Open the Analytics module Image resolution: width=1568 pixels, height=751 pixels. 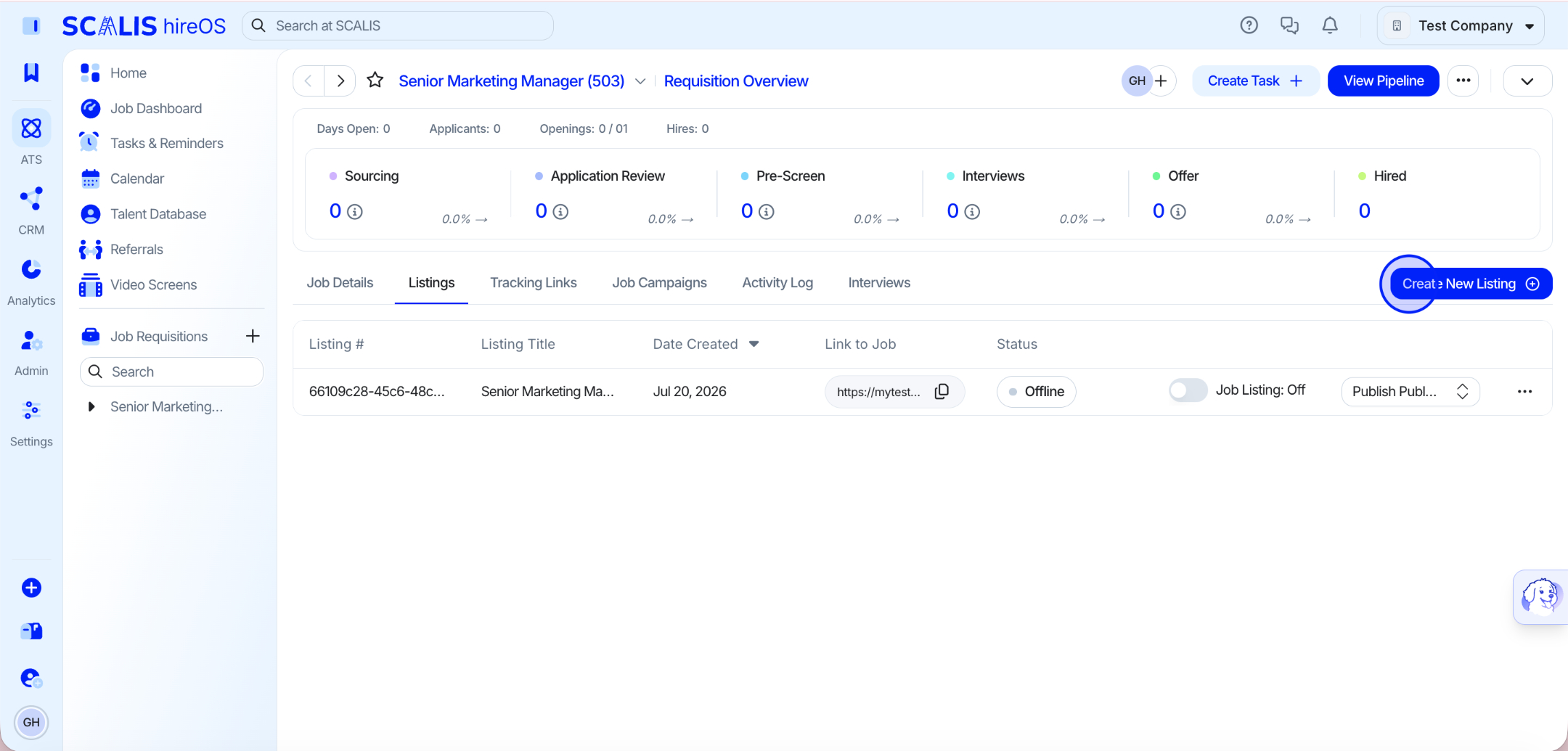tap(31, 282)
